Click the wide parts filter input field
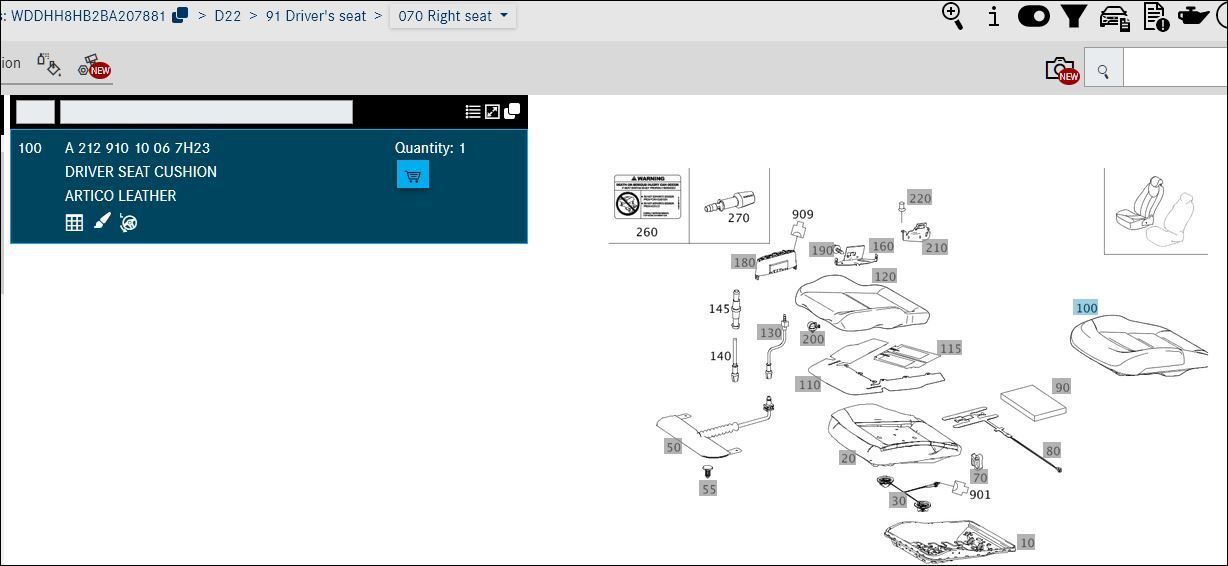Screen dimensions: 1228x566 point(206,112)
